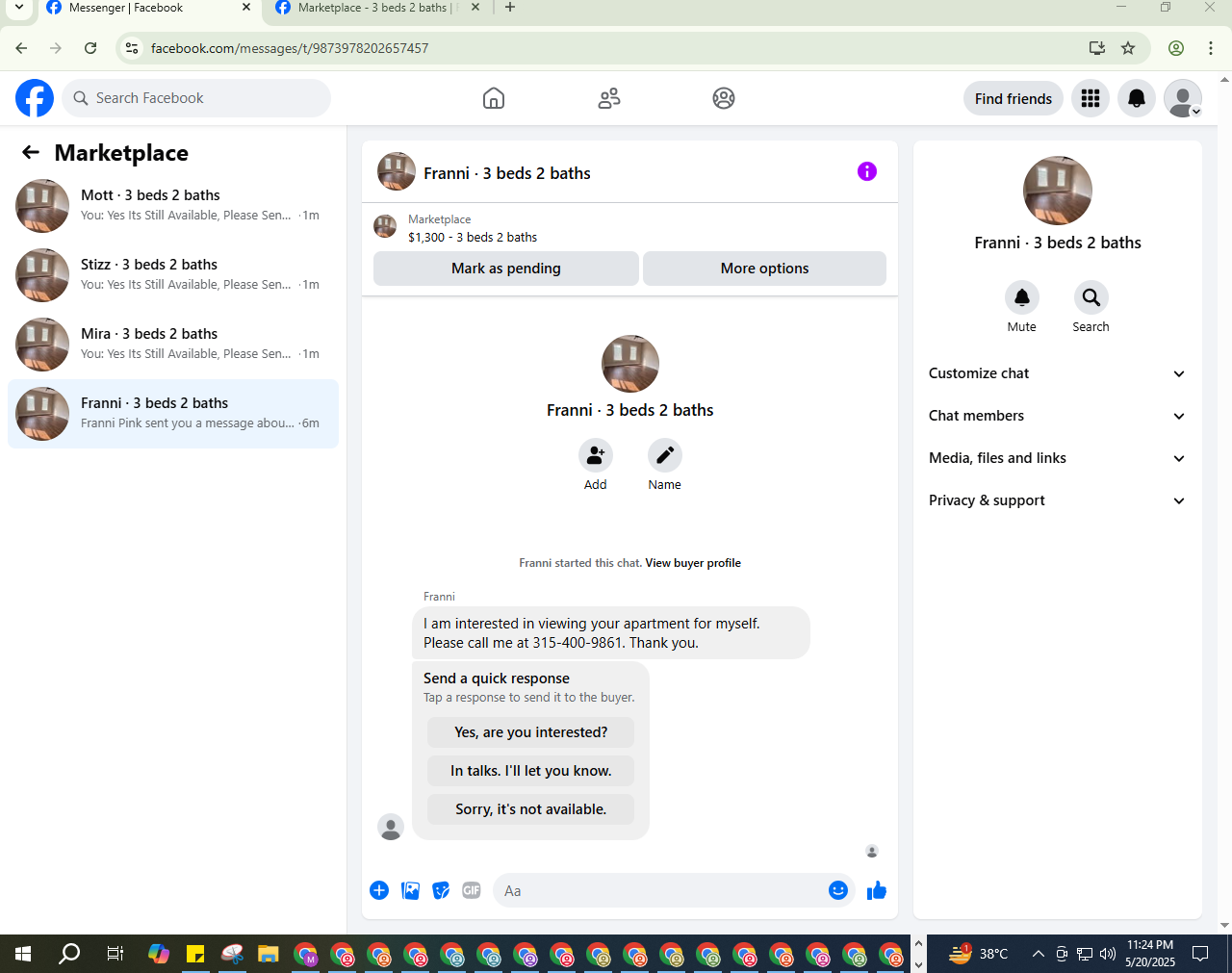Select the Franni conversation in list

(173, 414)
